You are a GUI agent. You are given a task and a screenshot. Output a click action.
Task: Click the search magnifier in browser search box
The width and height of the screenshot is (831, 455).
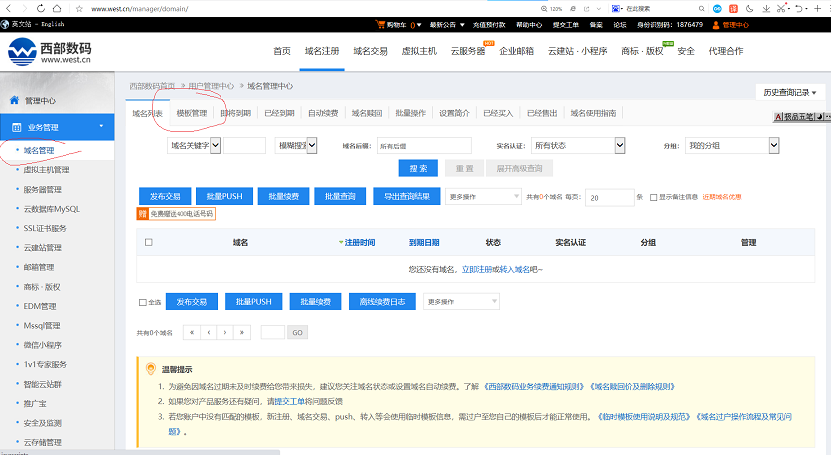pos(701,9)
